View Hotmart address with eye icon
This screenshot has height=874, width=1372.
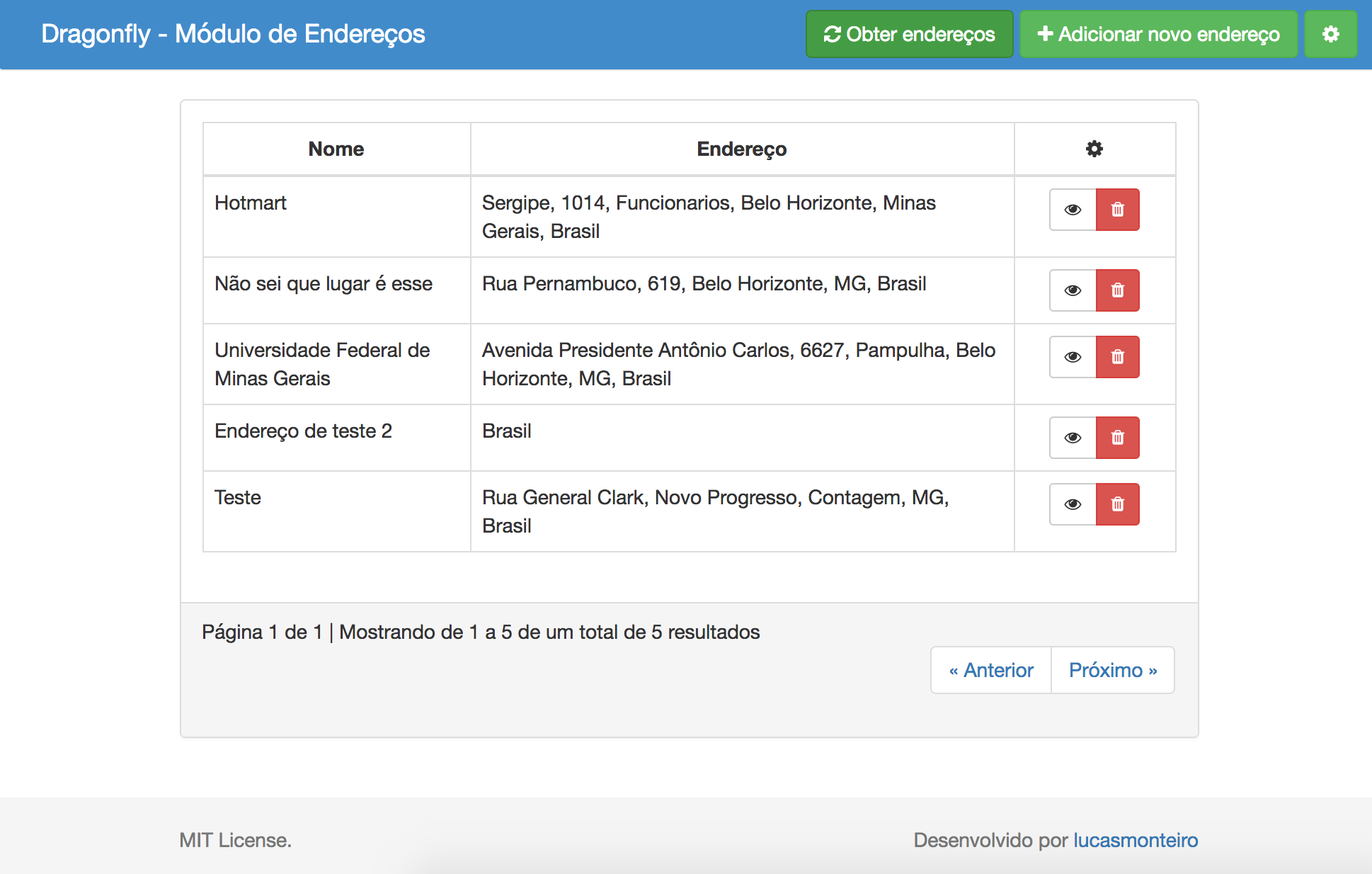[x=1073, y=210]
